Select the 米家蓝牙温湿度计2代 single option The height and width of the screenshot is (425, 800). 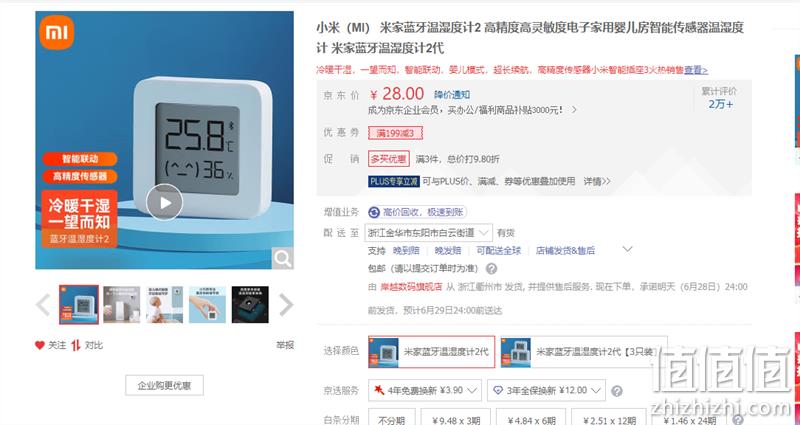click(432, 352)
